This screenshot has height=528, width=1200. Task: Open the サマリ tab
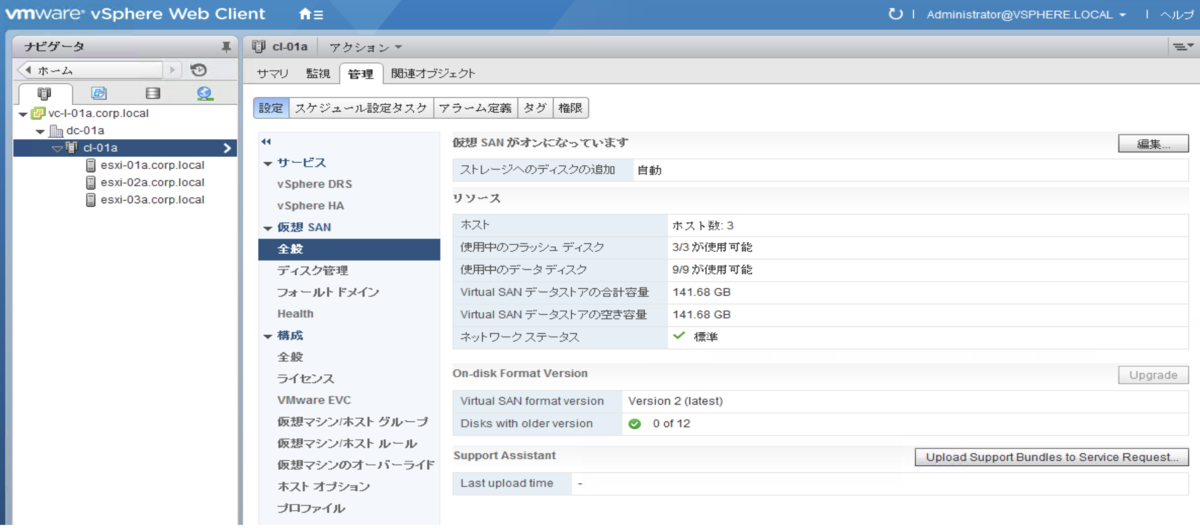tap(273, 74)
